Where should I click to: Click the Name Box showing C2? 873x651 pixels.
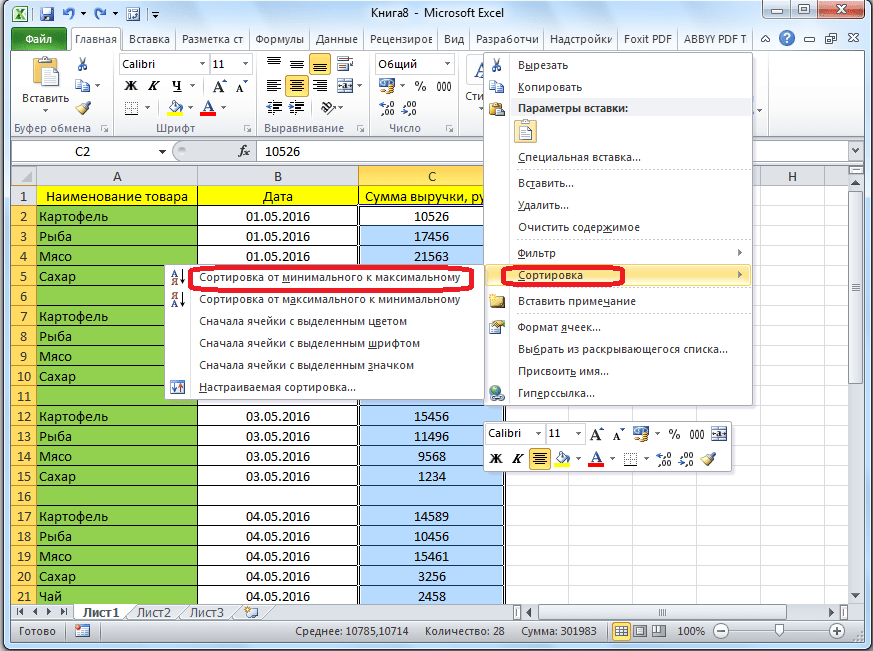(82, 151)
